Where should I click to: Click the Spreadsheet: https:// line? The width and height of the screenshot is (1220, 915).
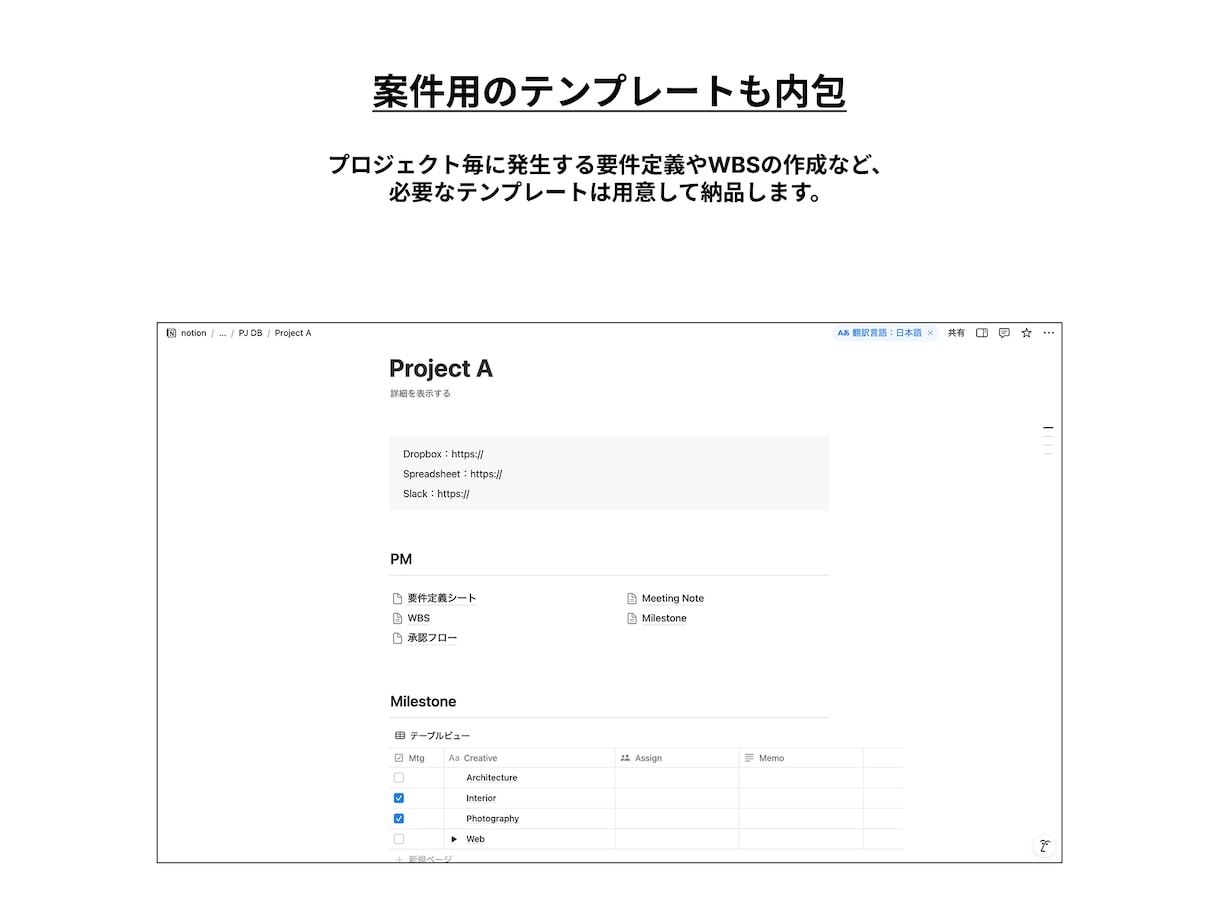(452, 474)
